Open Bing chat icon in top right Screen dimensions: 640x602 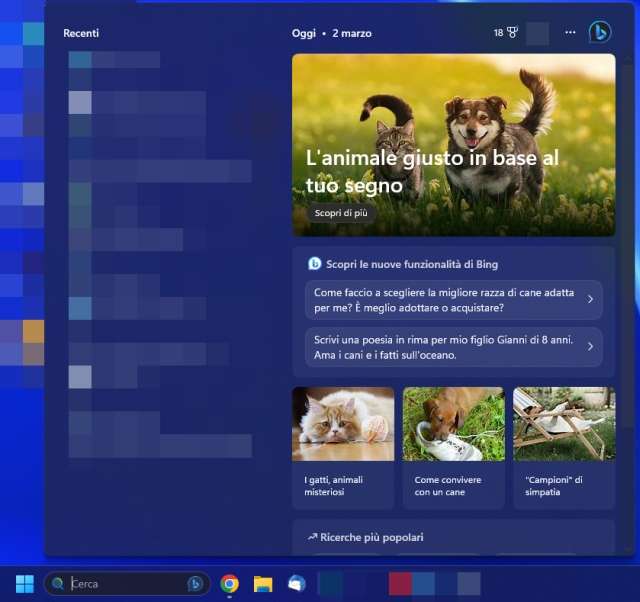(x=600, y=32)
